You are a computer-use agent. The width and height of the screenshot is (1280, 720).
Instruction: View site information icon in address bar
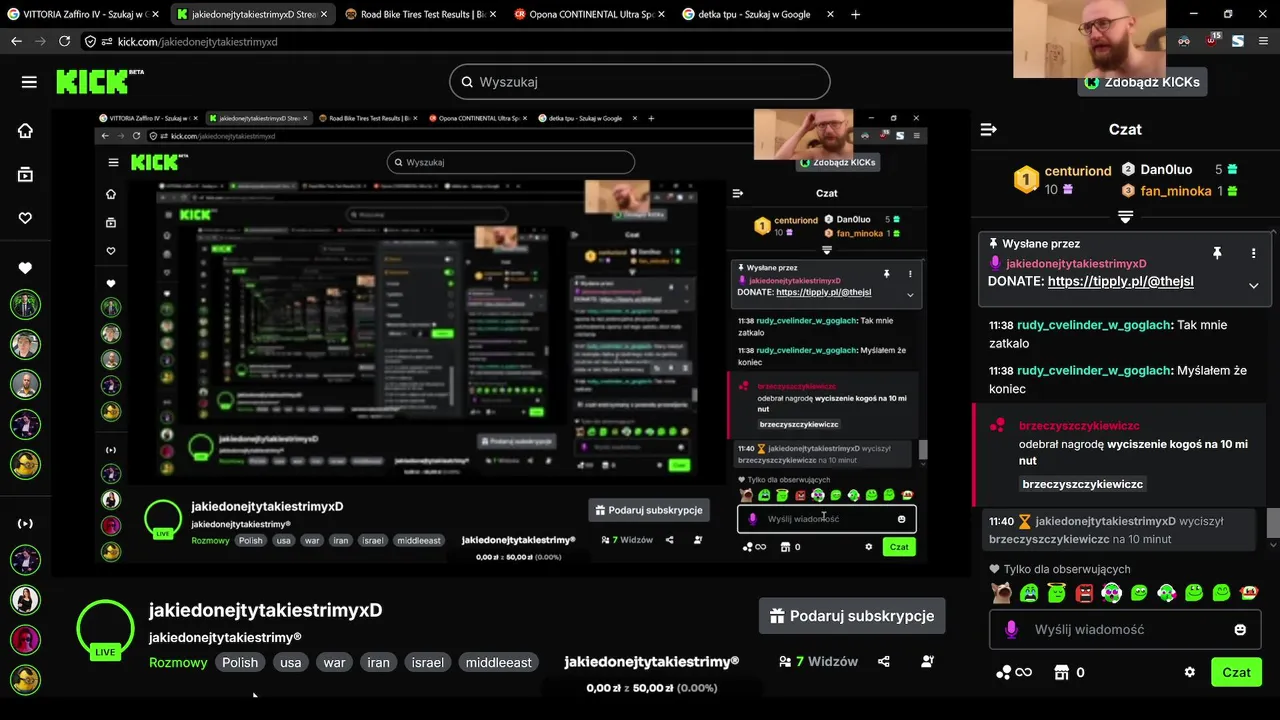91,42
